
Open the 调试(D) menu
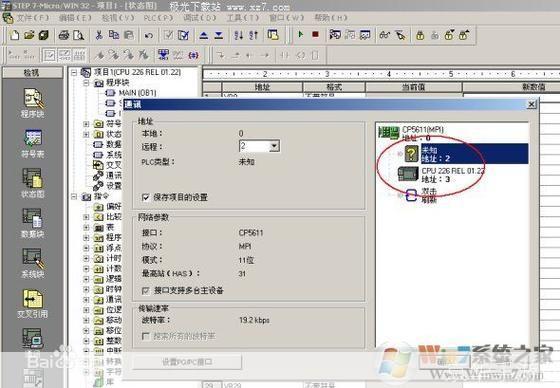(x=200, y=18)
